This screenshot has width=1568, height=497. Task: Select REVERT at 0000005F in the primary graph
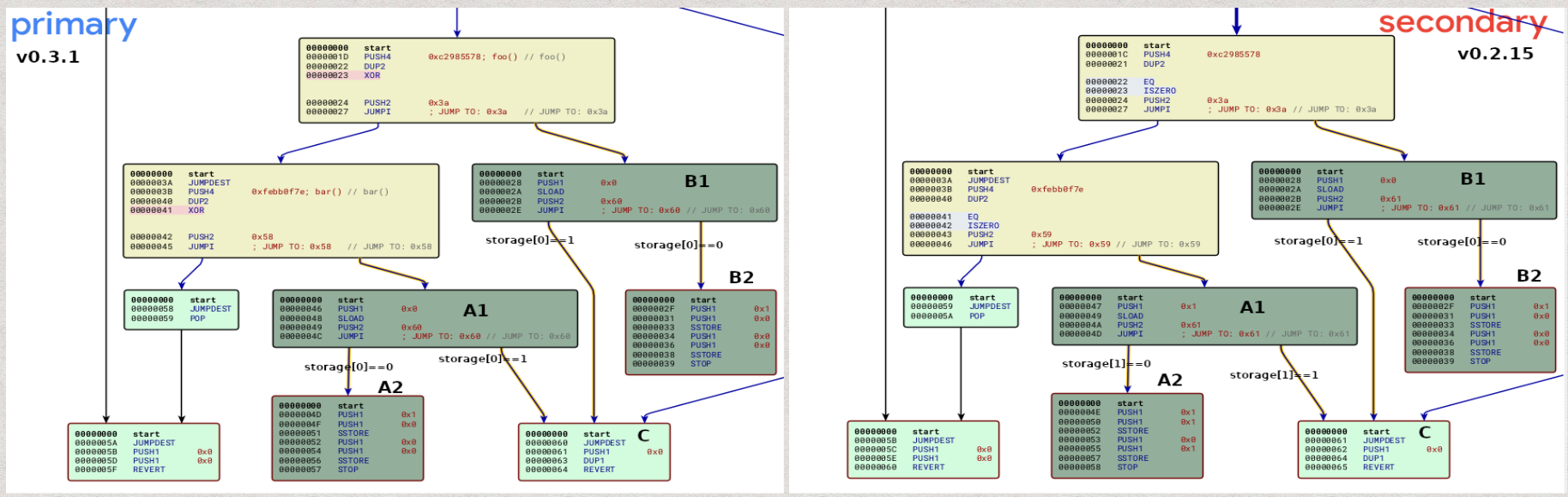click(120, 470)
